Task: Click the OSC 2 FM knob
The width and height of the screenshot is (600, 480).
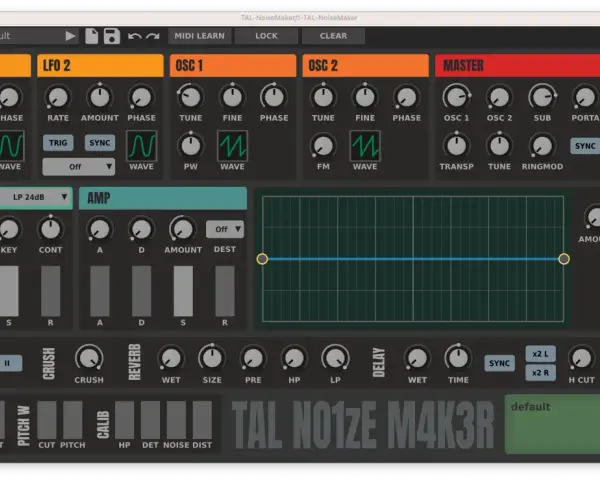Action: tap(323, 146)
